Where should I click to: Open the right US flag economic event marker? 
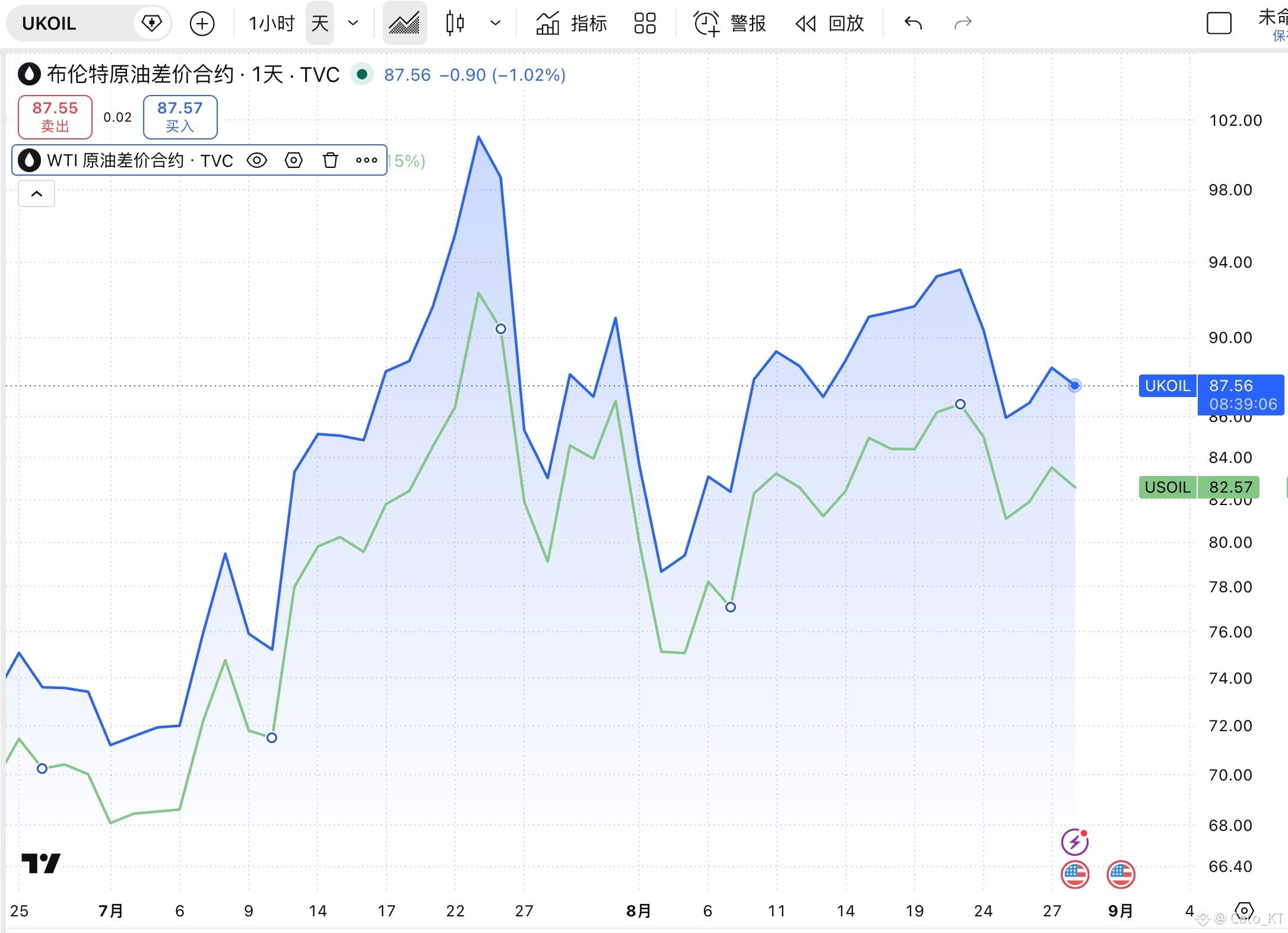(x=1121, y=874)
